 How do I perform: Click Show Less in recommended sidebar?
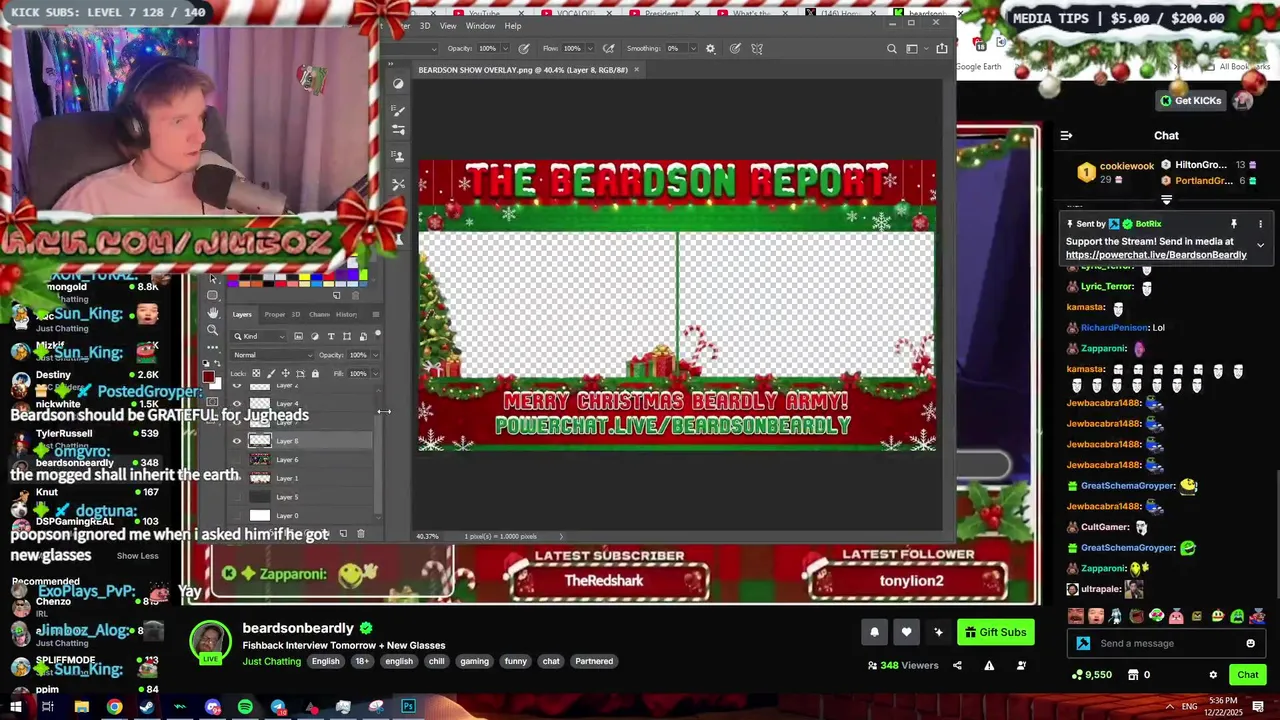point(137,556)
